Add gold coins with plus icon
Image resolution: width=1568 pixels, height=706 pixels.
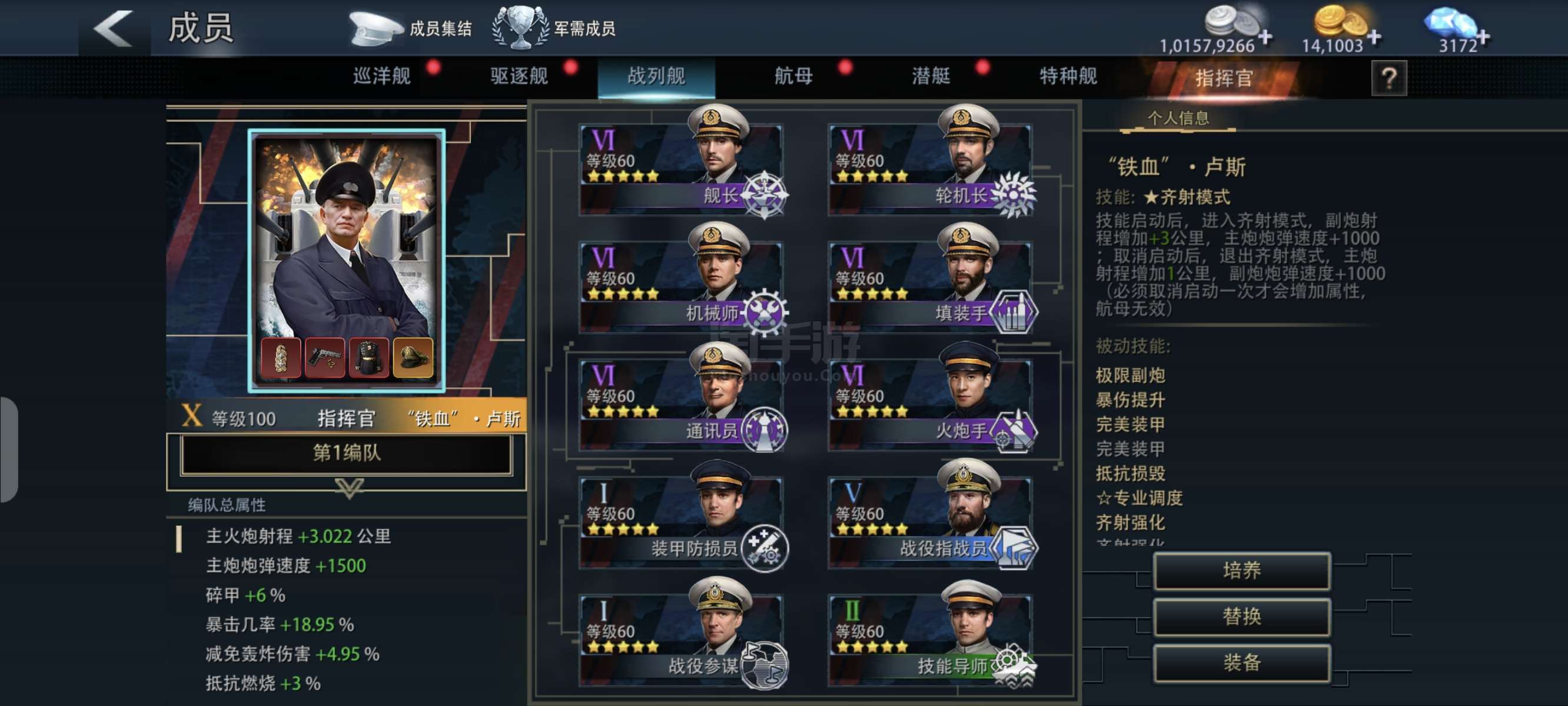click(x=1374, y=37)
